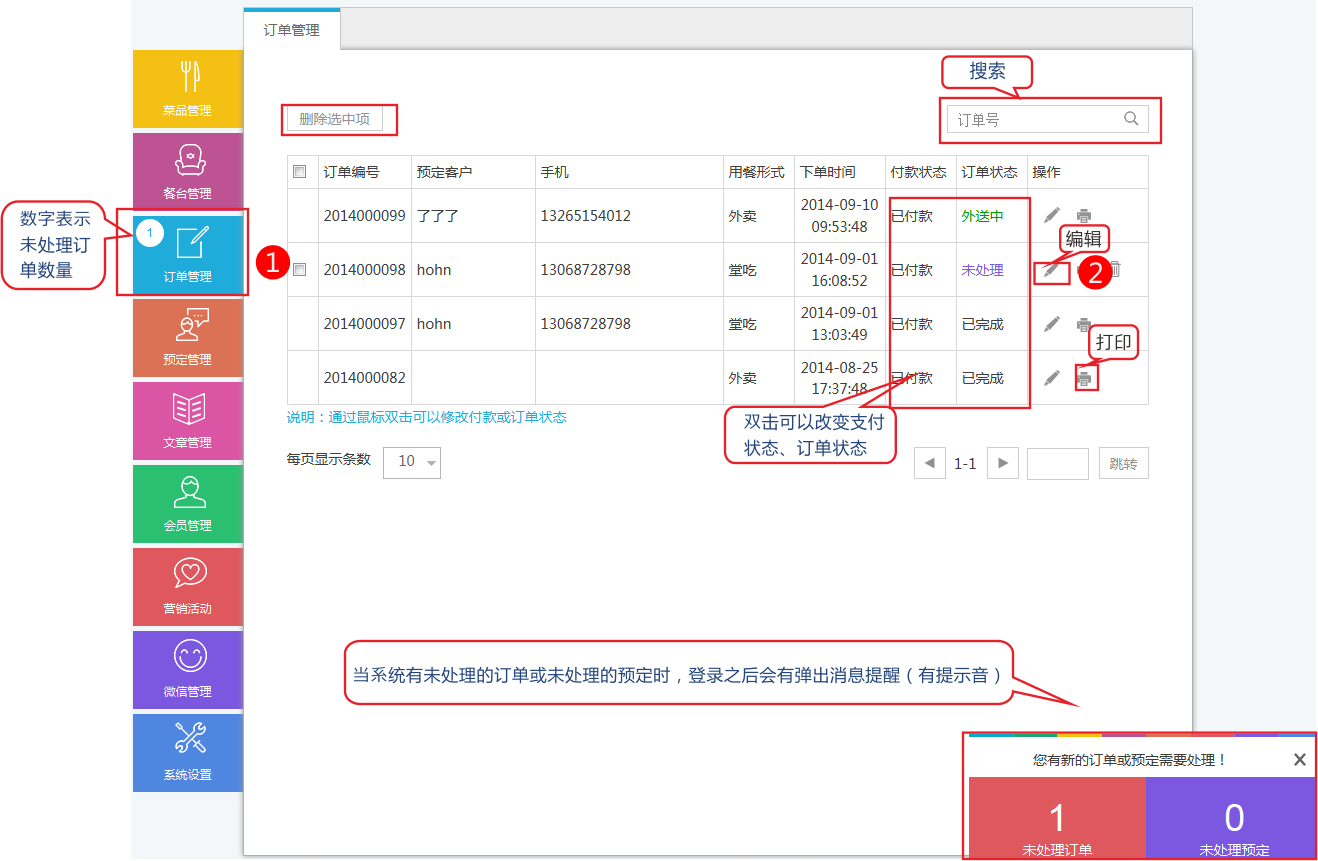
Task: Open the 营销活动 sidebar menu item
Action: [x=187, y=586]
